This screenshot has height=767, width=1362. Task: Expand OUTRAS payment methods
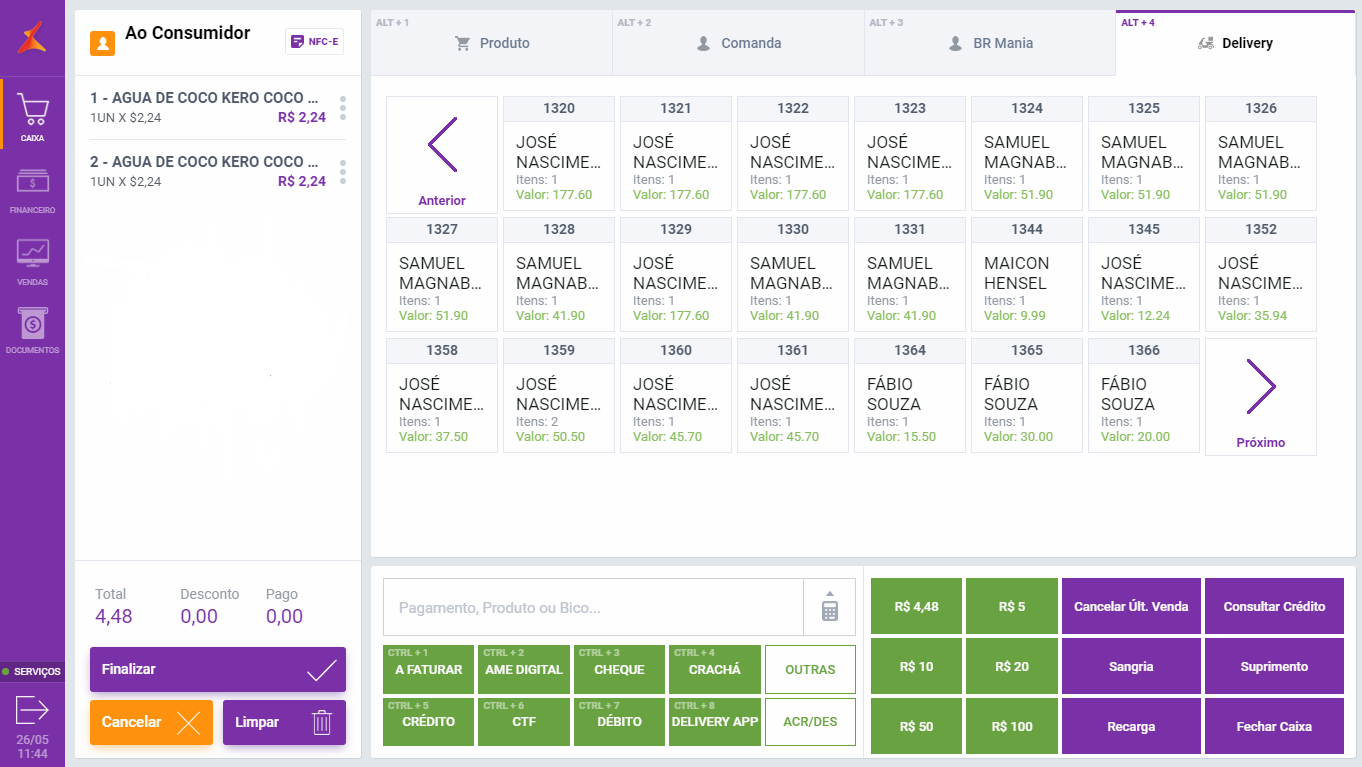(x=810, y=669)
